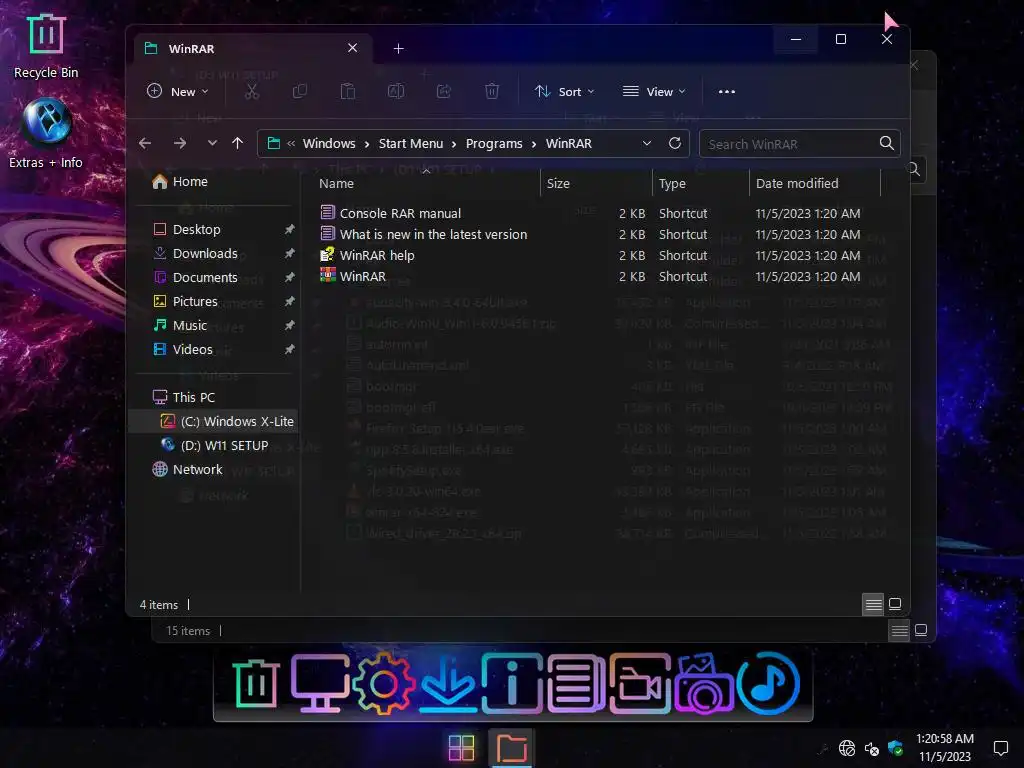Open the dock settings gear icon
Image resolution: width=1024 pixels, height=768 pixels.
pyautogui.click(x=384, y=684)
